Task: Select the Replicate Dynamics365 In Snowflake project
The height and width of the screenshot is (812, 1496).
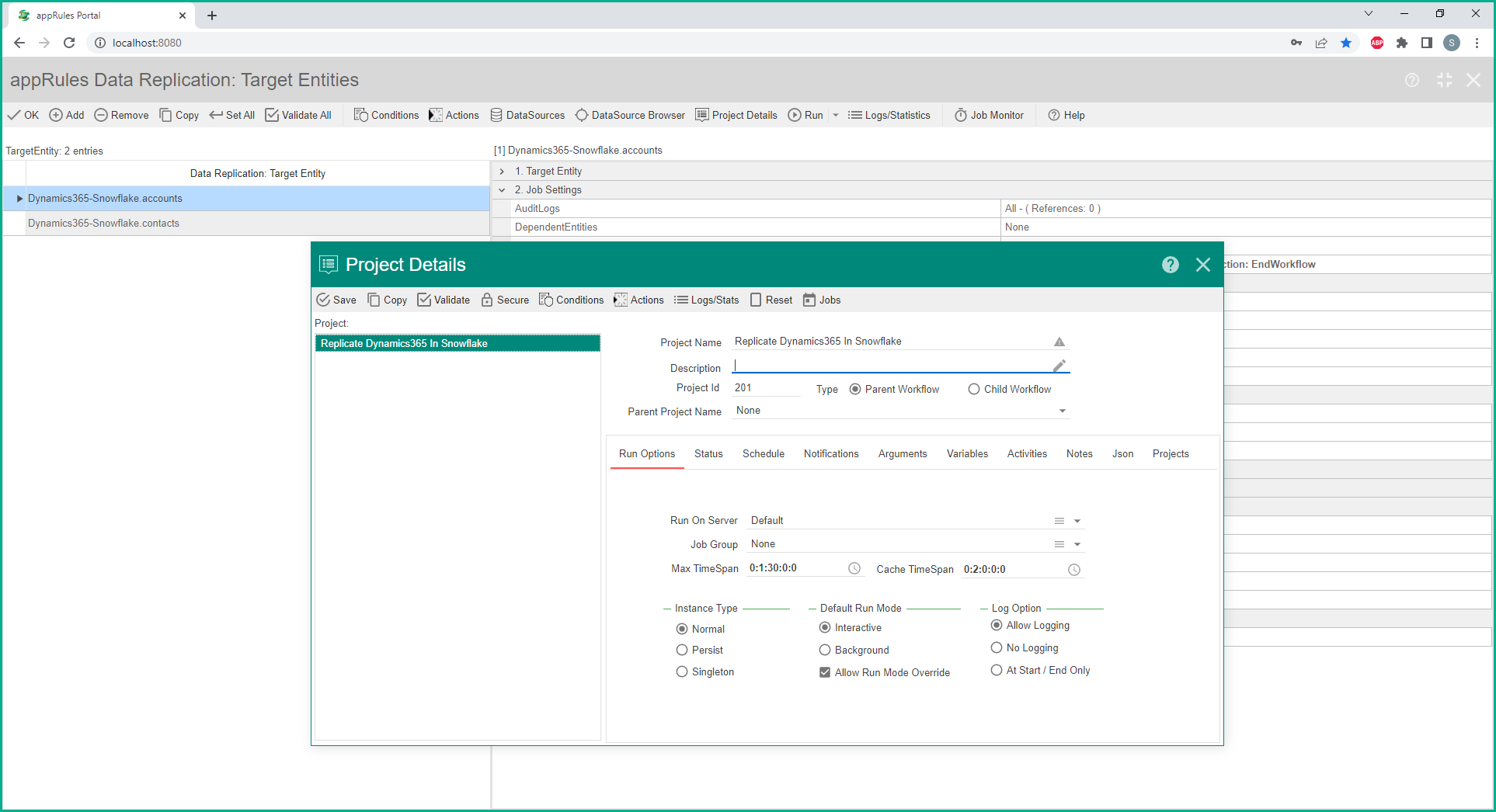Action: coord(457,343)
